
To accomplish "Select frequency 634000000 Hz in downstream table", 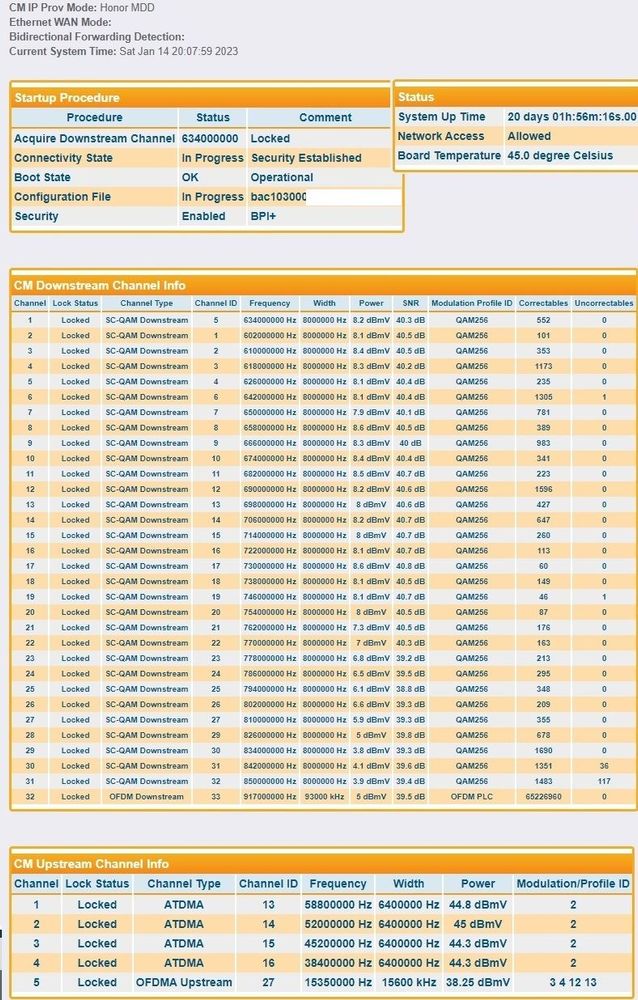I will [x=269, y=320].
